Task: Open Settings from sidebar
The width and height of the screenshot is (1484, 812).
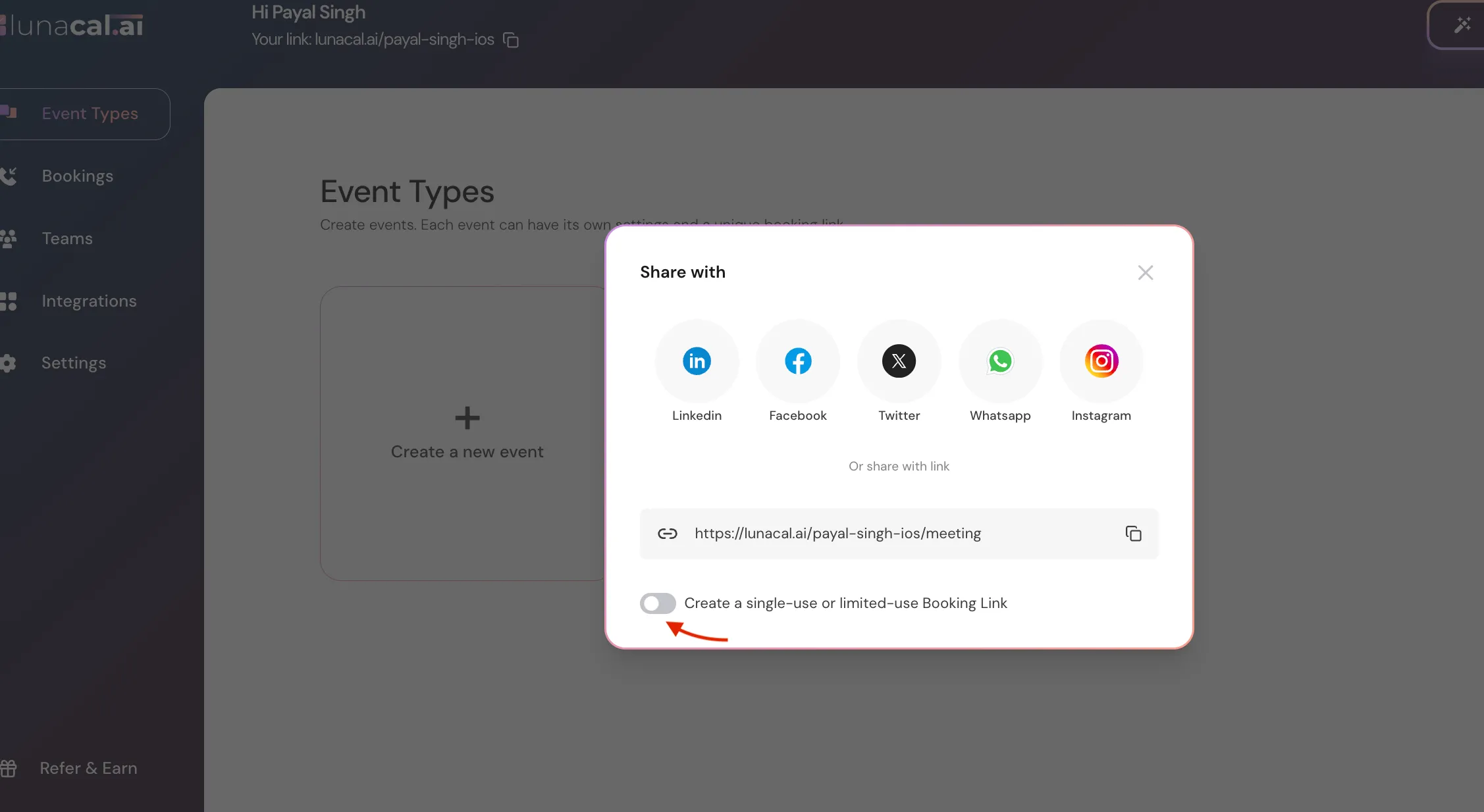Action: coord(73,363)
